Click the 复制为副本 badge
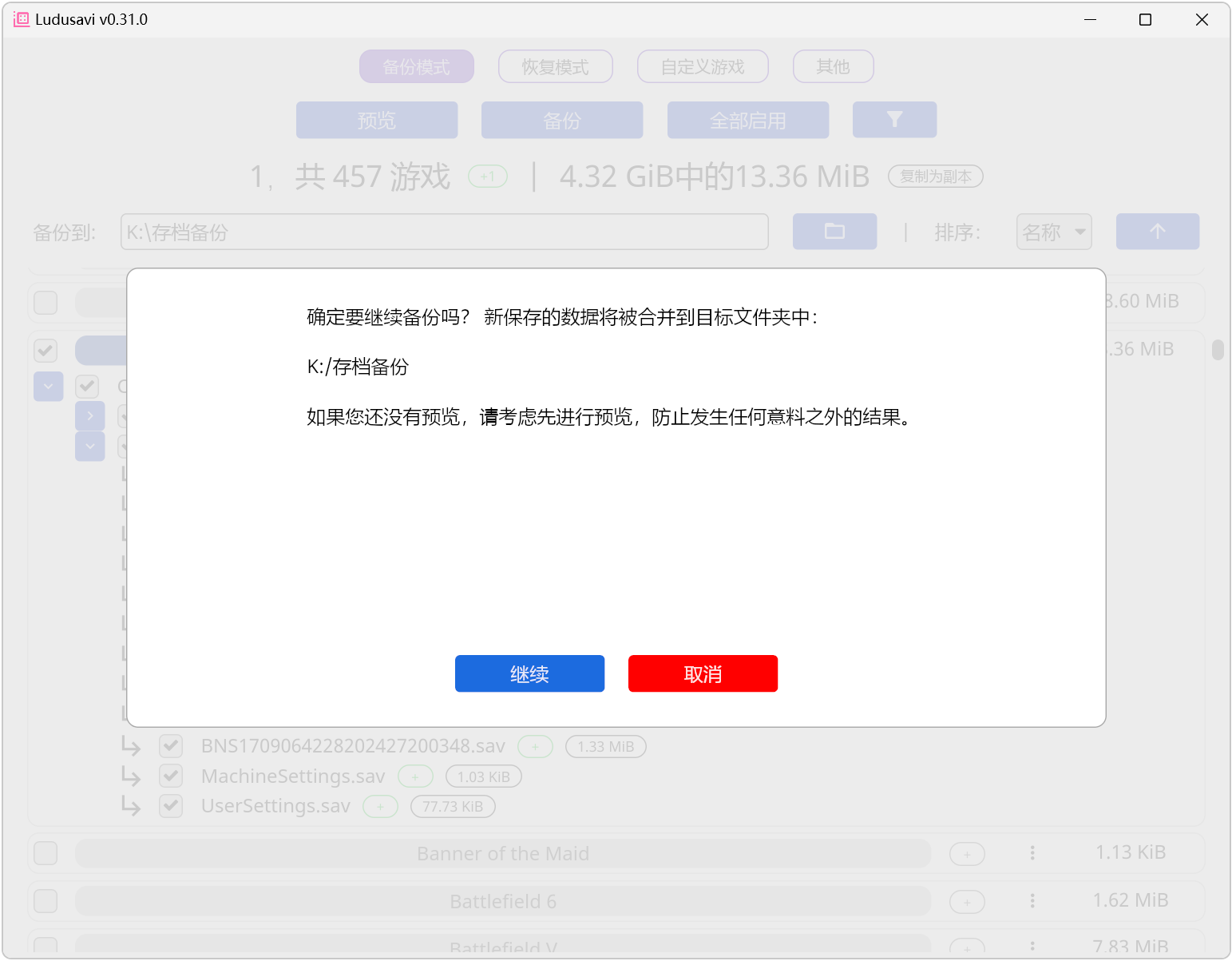This screenshot has height=961, width=1232. tap(936, 177)
